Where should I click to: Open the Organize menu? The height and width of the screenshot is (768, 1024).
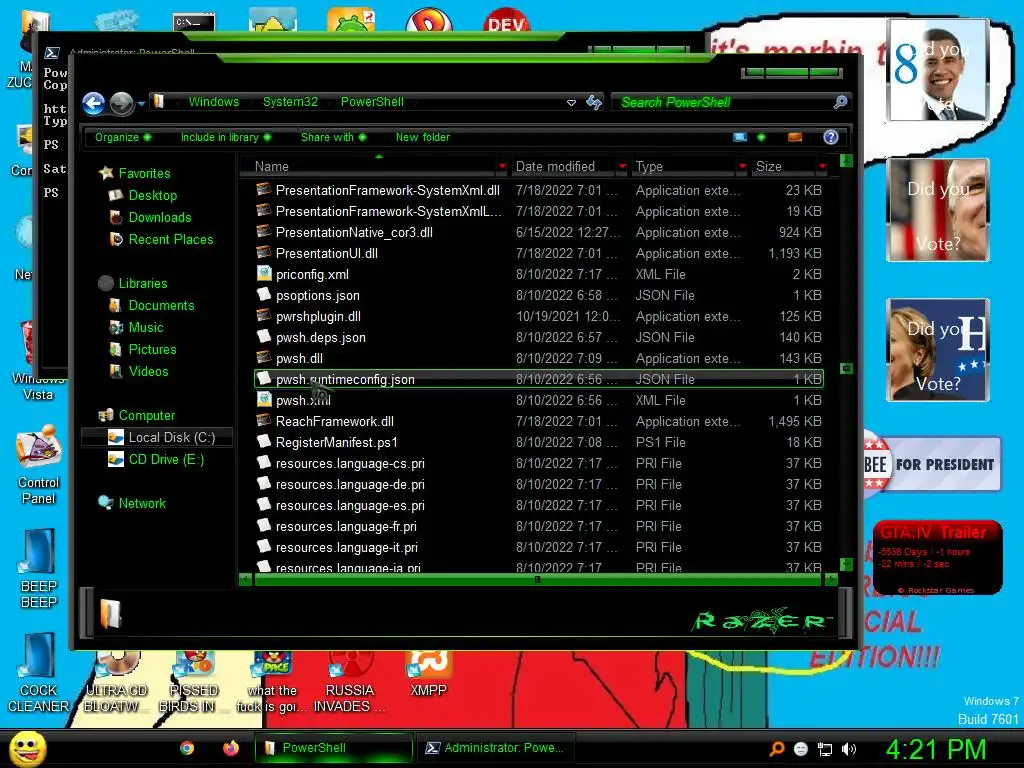[x=123, y=137]
